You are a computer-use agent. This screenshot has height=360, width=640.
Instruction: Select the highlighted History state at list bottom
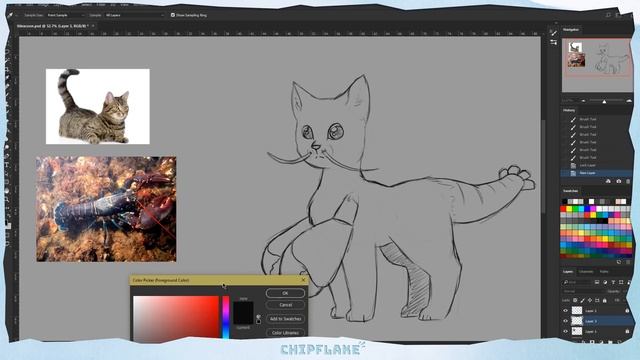pos(597,173)
